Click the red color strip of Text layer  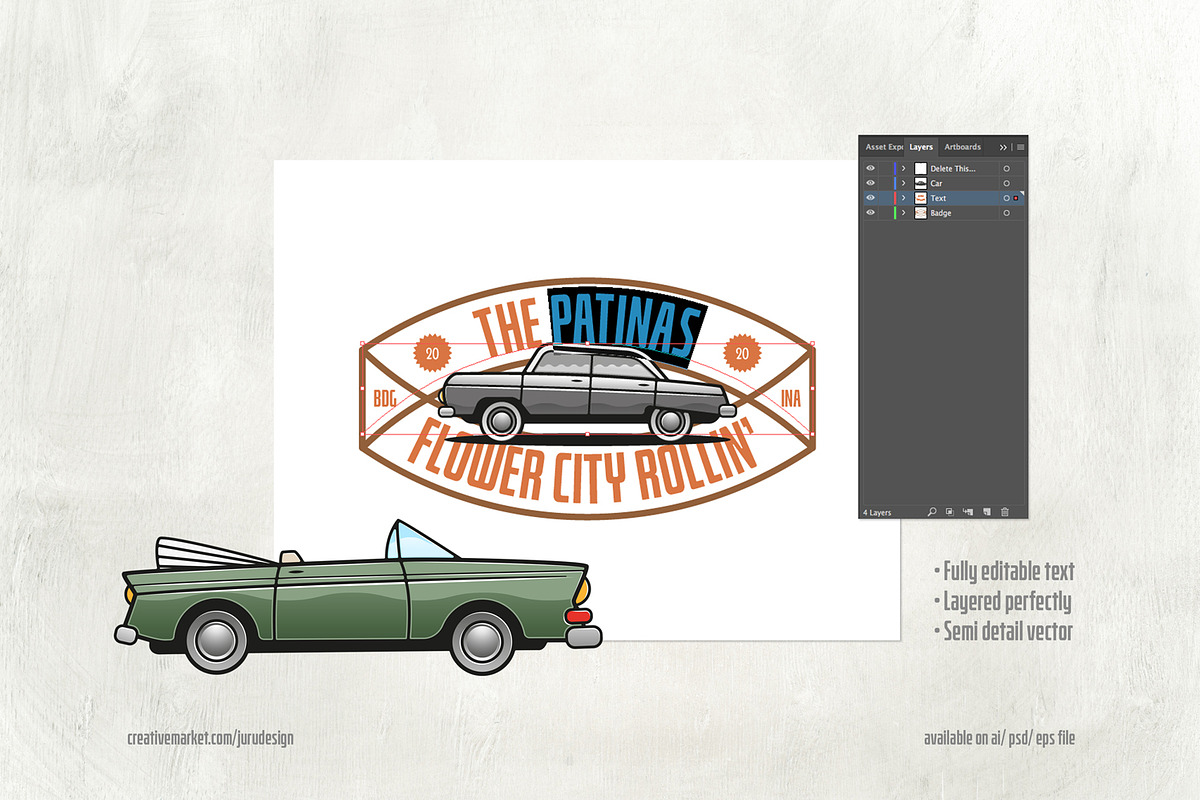895,198
